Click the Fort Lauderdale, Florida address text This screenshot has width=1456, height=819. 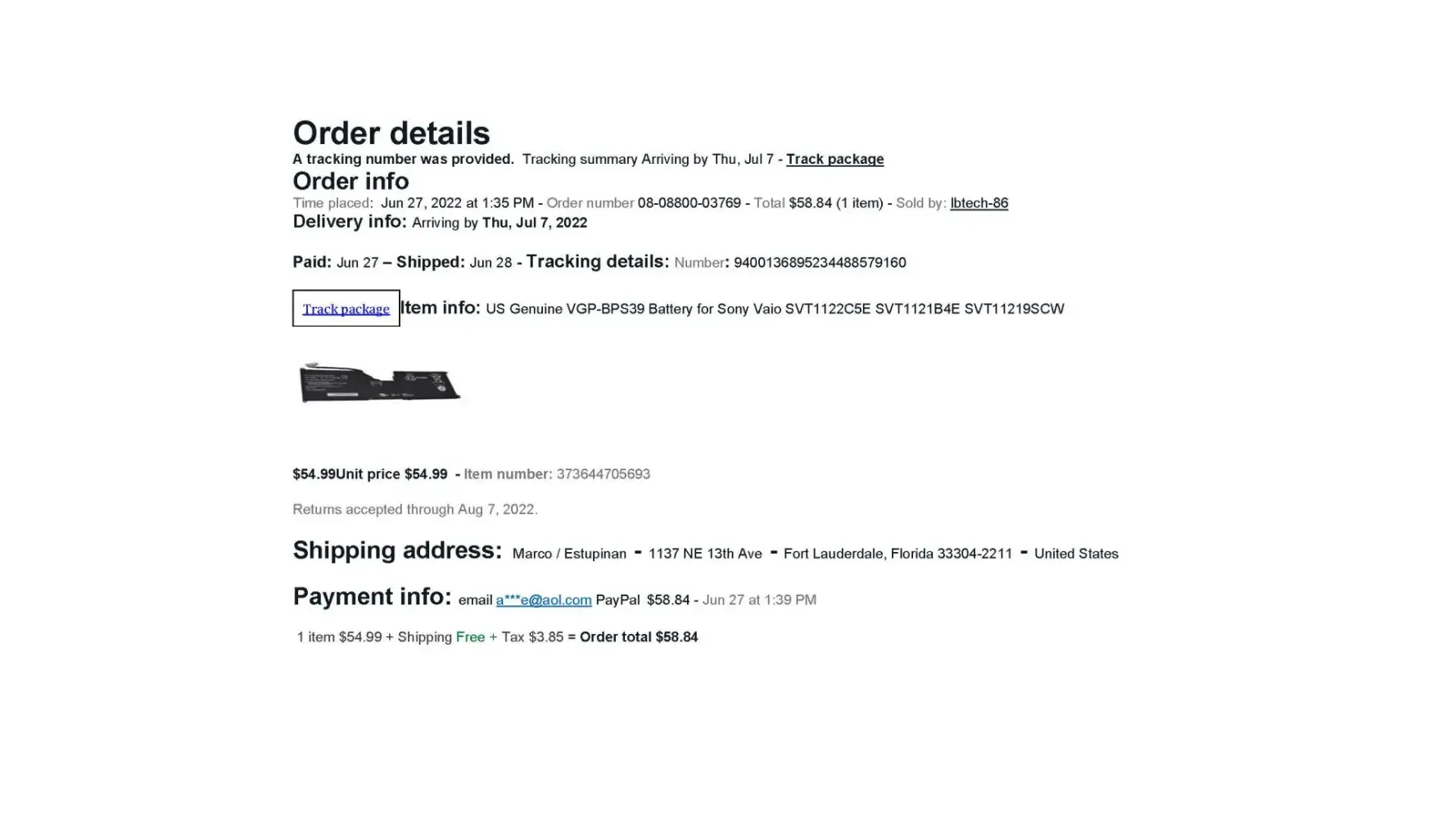[898, 554]
